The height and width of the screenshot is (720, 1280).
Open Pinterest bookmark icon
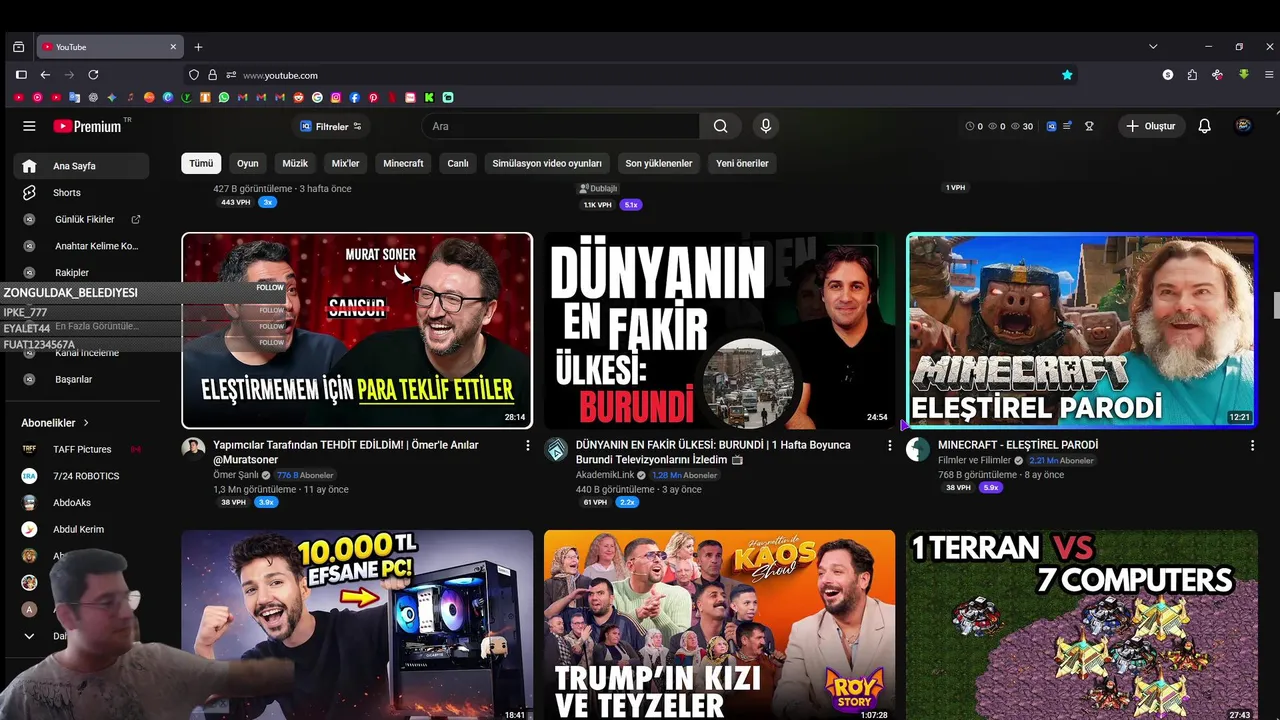373,97
